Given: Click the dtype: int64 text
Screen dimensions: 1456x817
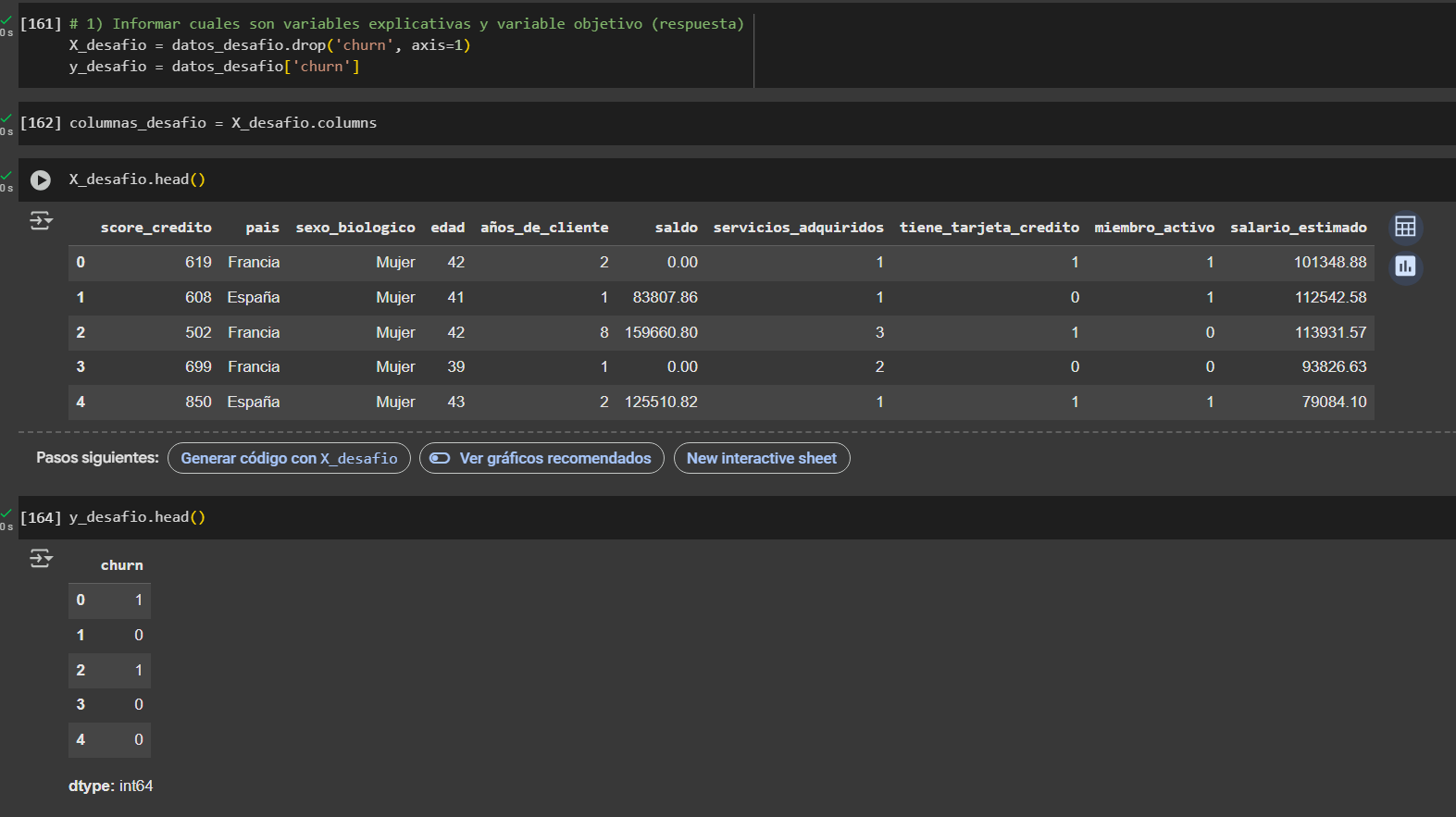Looking at the screenshot, I should click(x=111, y=786).
